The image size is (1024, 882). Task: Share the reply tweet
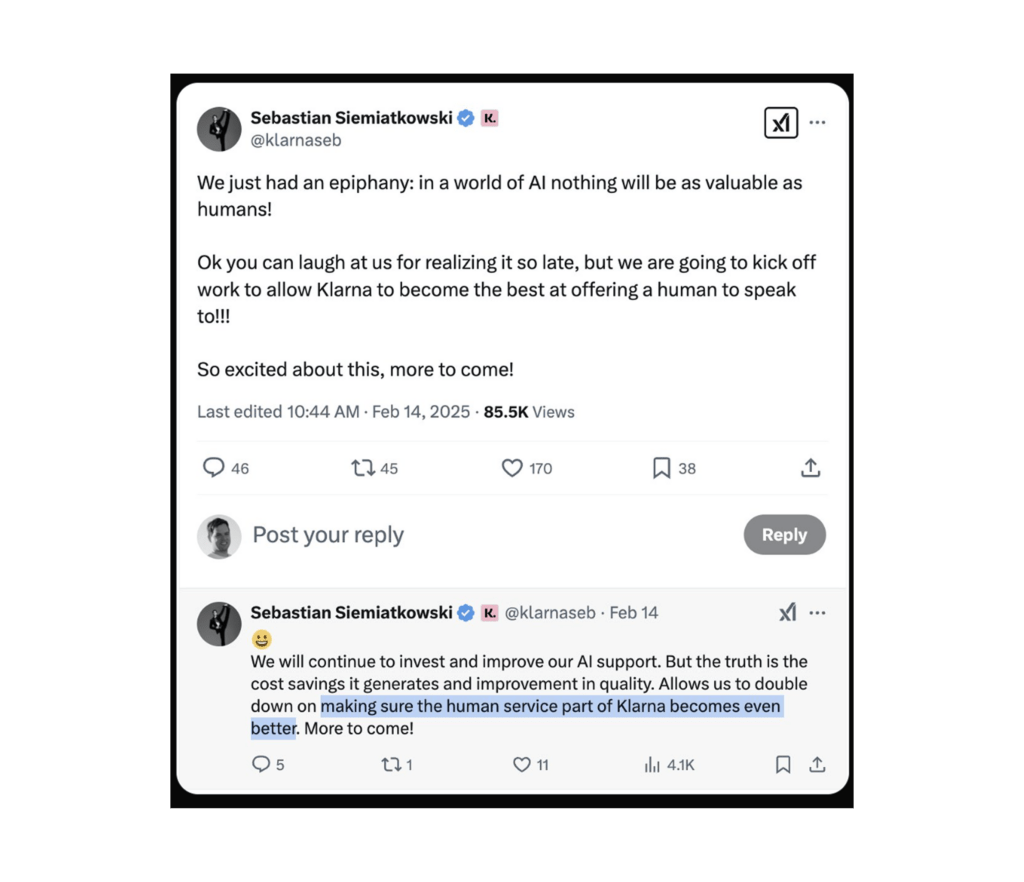click(817, 764)
